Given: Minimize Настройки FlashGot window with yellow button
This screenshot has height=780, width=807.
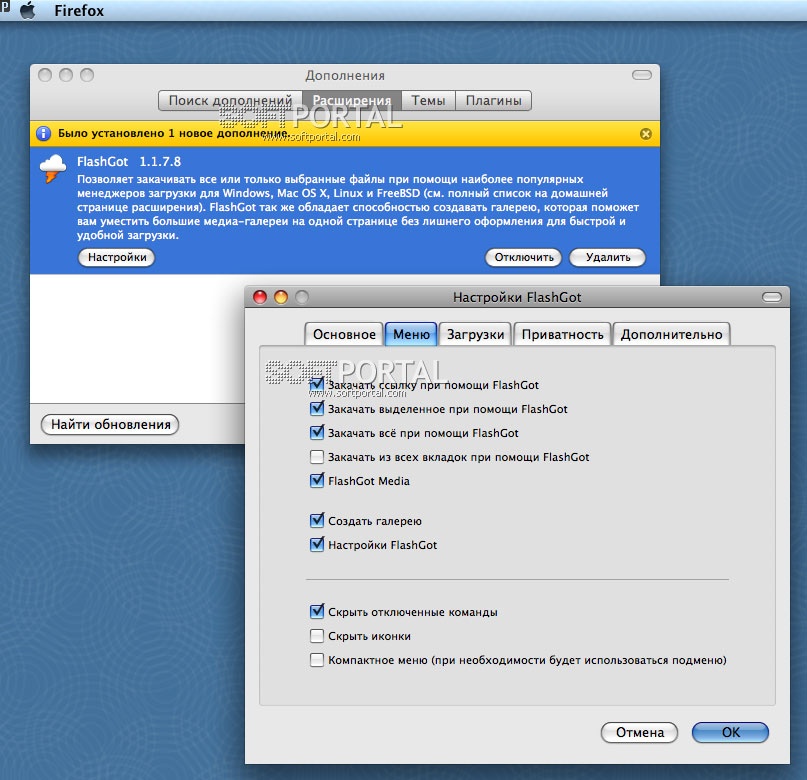Looking at the screenshot, I should (281, 297).
